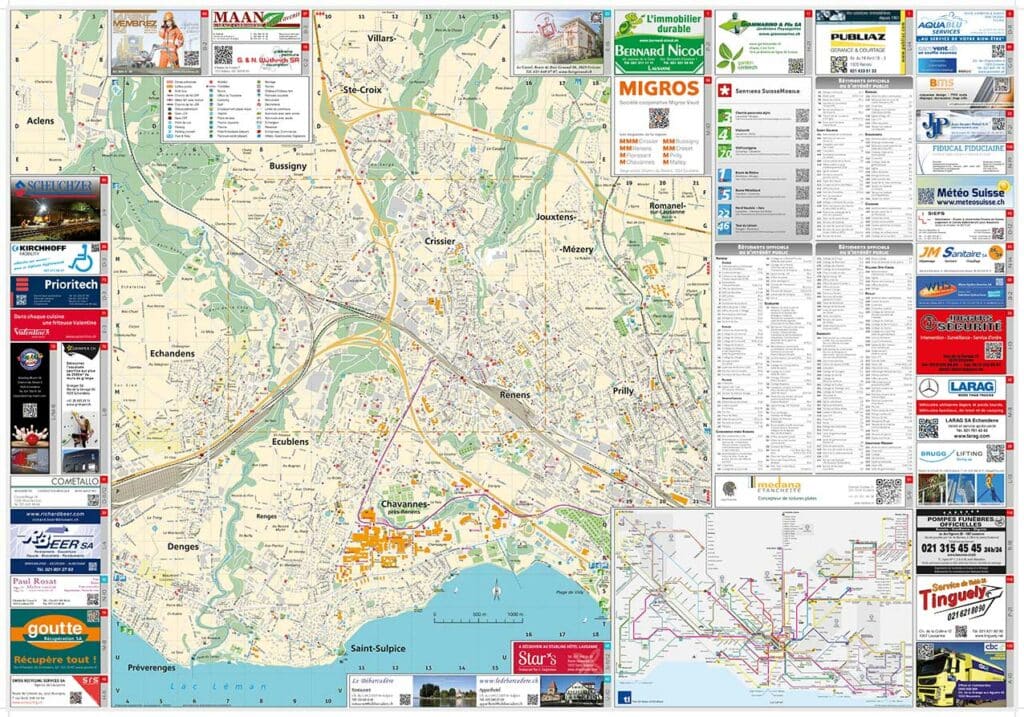Image resolution: width=1024 pixels, height=717 pixels.
Task: Click the red Valentine friteuse ad
Action: (56, 325)
